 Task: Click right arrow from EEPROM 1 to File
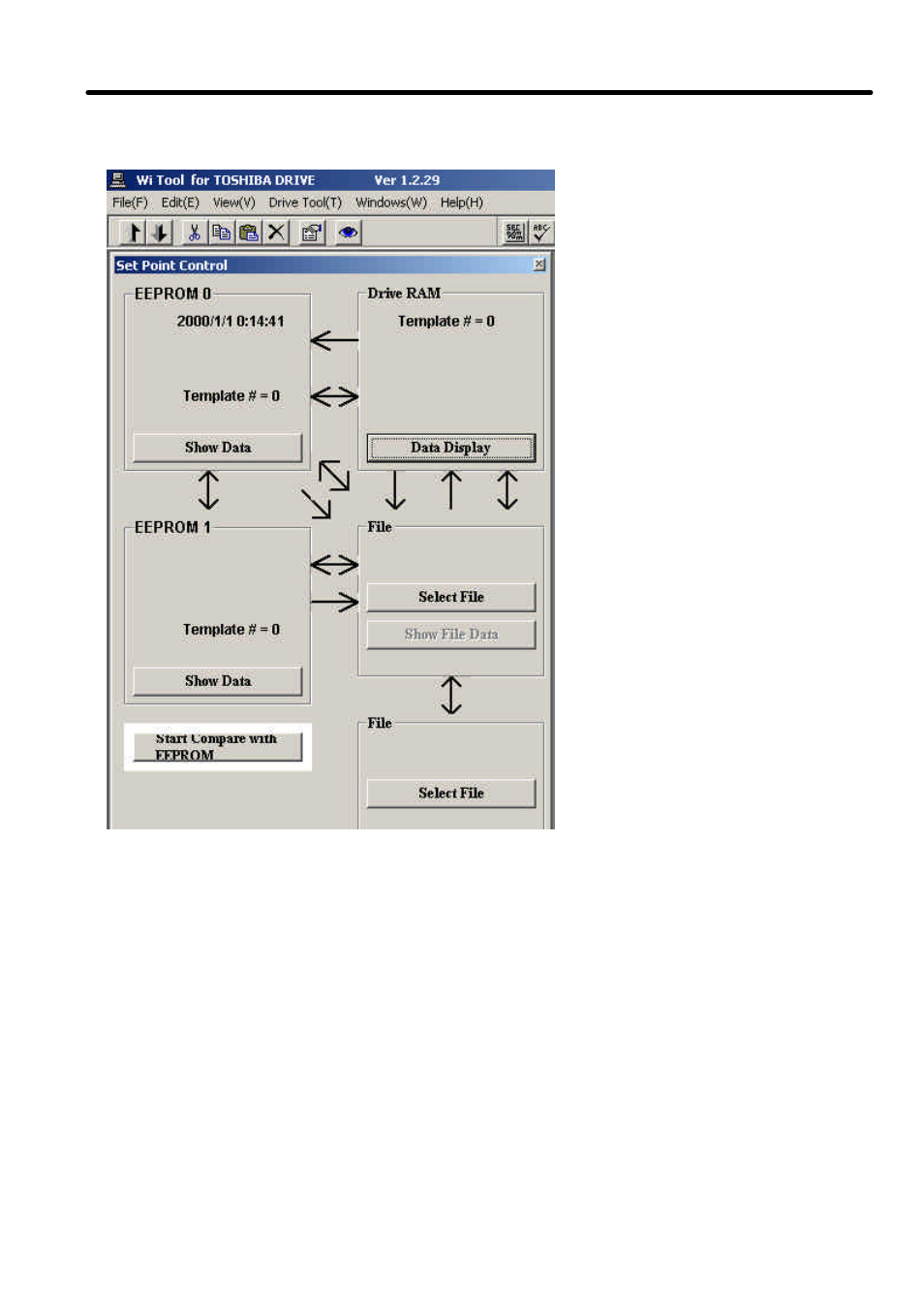(x=334, y=603)
